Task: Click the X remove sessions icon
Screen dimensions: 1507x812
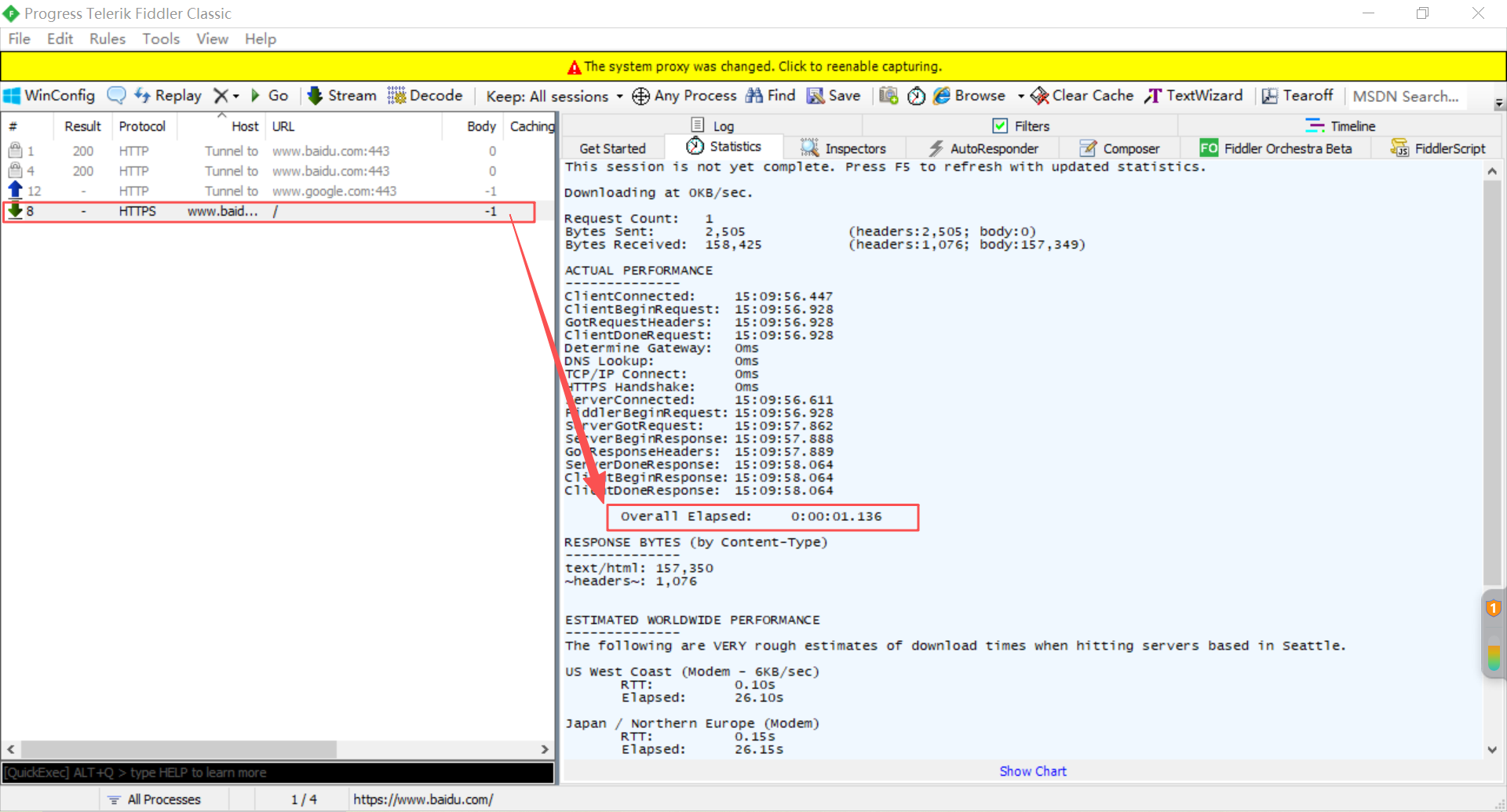Action: pos(221,96)
